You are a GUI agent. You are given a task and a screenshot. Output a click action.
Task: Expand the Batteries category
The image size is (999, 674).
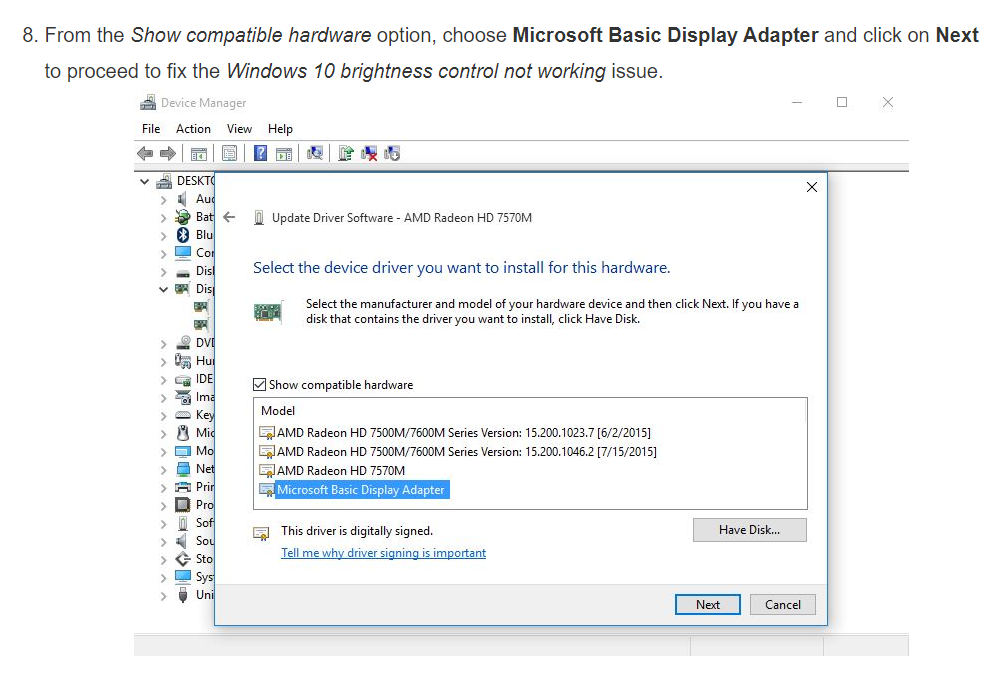click(x=164, y=216)
